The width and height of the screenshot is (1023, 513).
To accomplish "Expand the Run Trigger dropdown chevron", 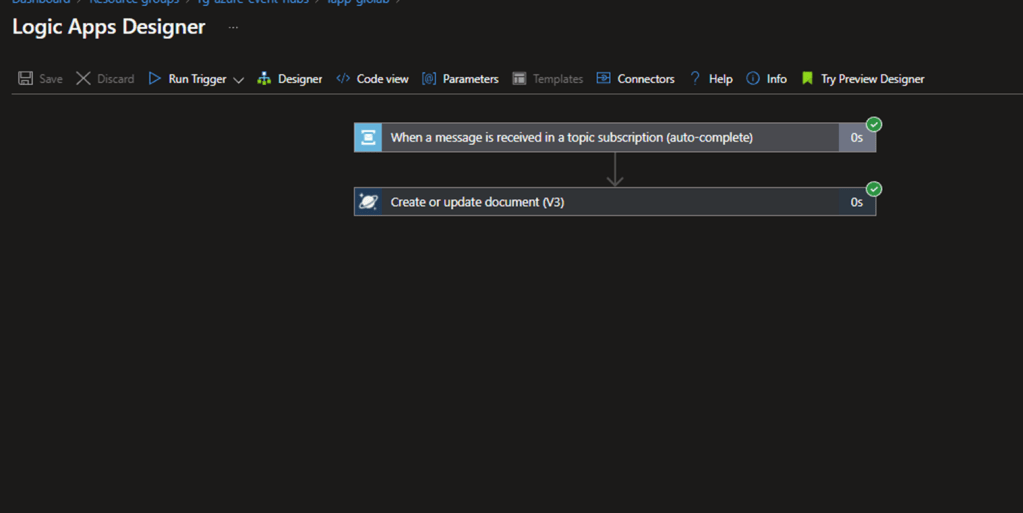I will point(238,80).
